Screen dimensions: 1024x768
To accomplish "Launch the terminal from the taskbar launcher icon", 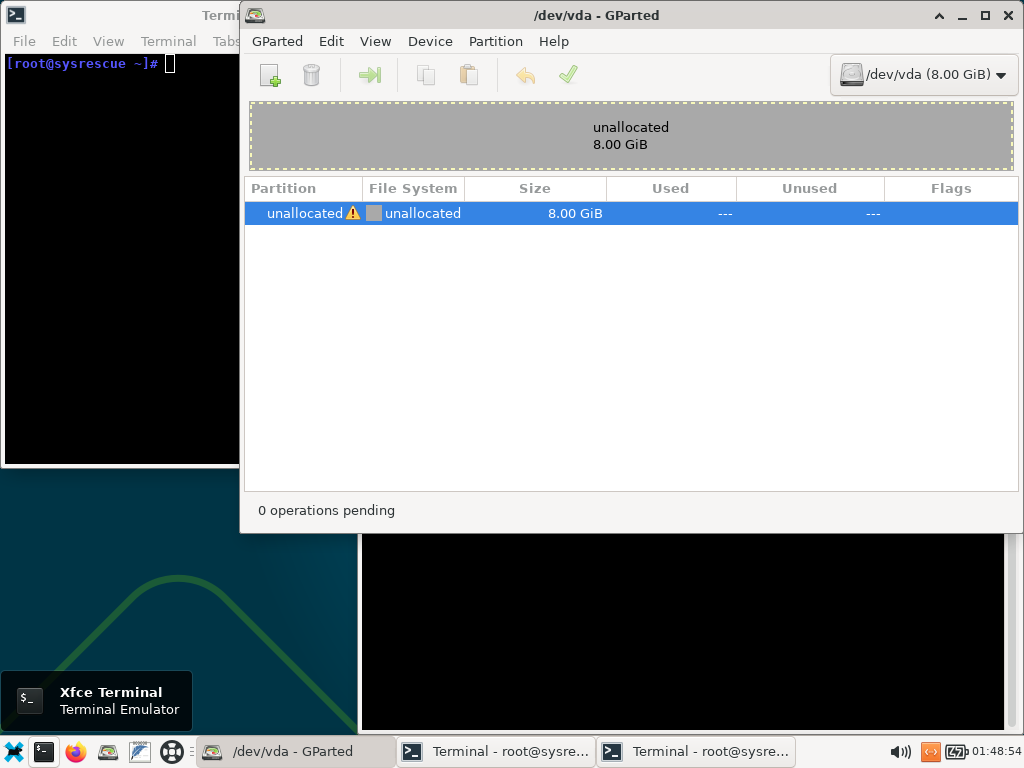I will click(44, 752).
